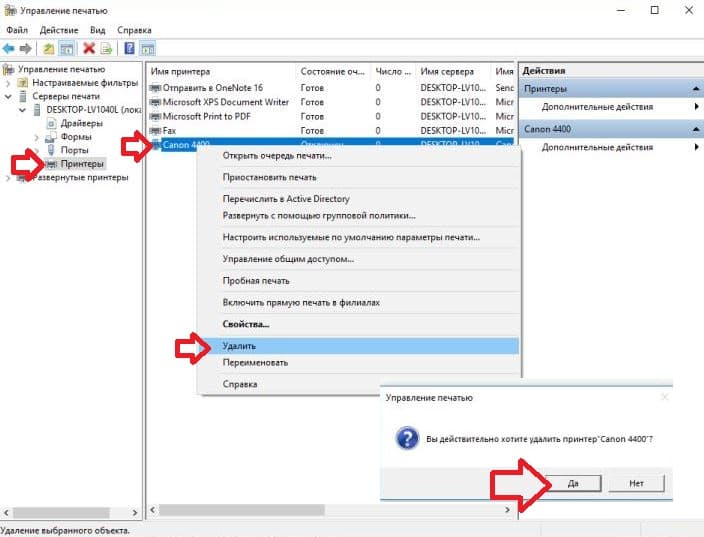Click the Microsoft Print to PDF printer icon

(155, 116)
